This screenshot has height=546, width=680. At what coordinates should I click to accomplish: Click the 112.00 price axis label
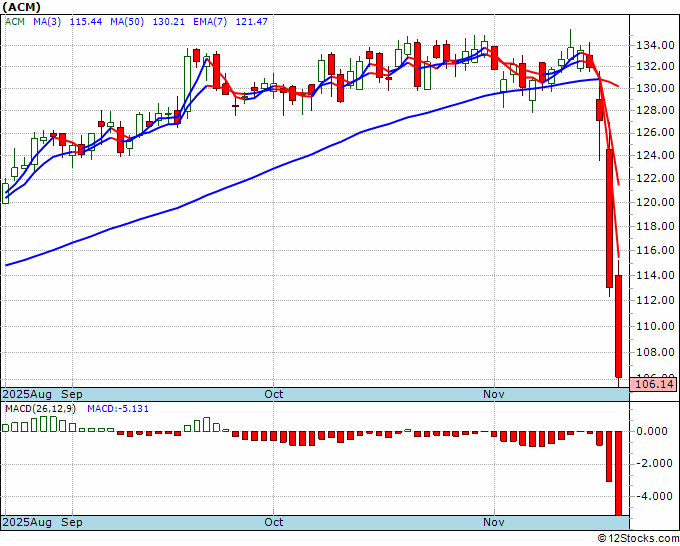click(655, 300)
